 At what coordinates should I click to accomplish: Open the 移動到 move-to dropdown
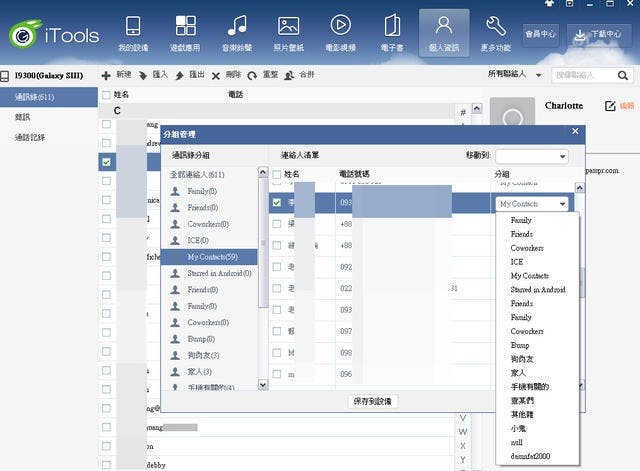[531, 156]
